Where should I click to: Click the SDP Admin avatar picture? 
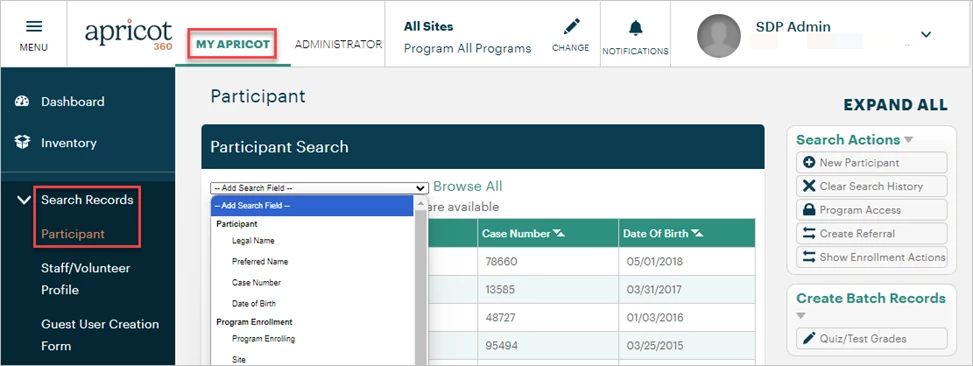[719, 35]
